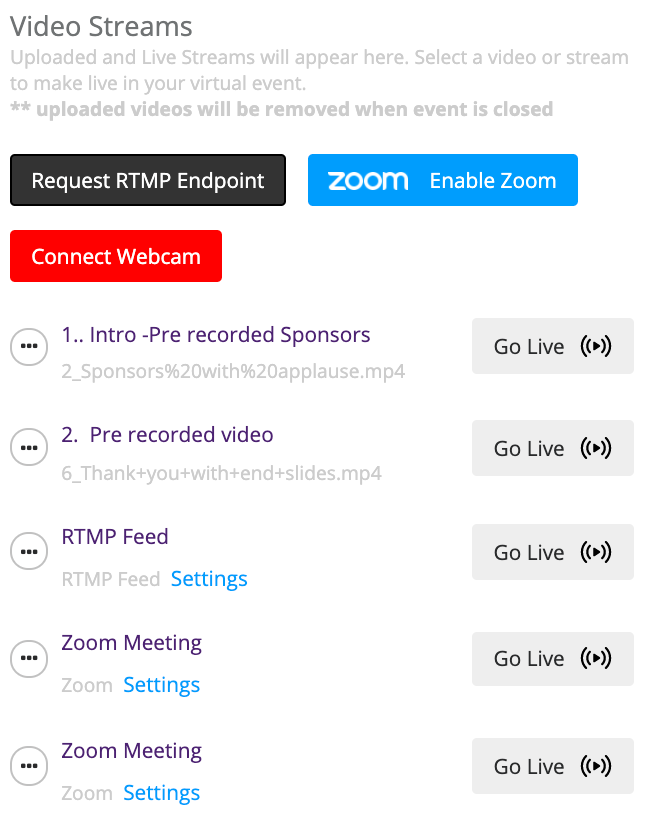The image size is (656, 830).
Task: Select the 2. Pre recorded video title
Action: (167, 435)
